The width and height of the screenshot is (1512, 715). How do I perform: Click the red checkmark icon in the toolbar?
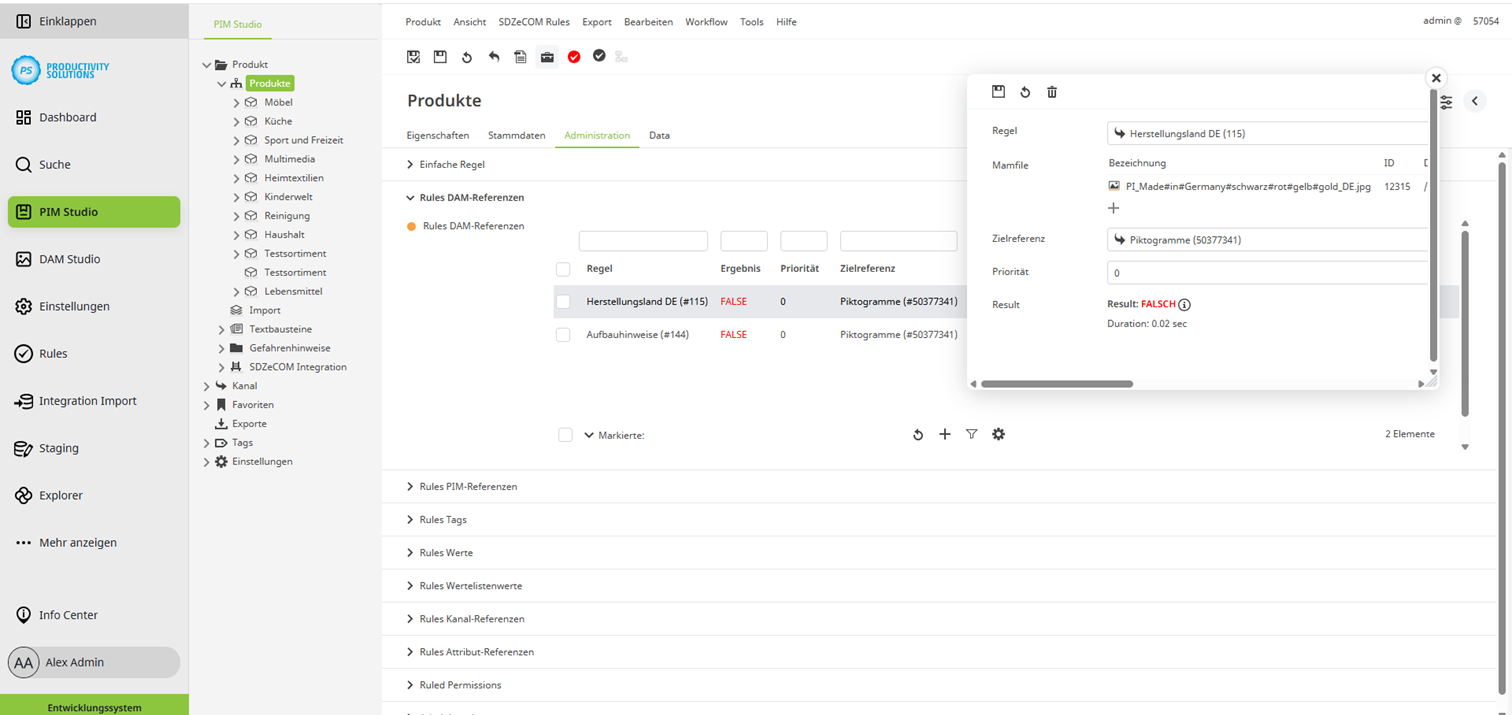(x=574, y=57)
